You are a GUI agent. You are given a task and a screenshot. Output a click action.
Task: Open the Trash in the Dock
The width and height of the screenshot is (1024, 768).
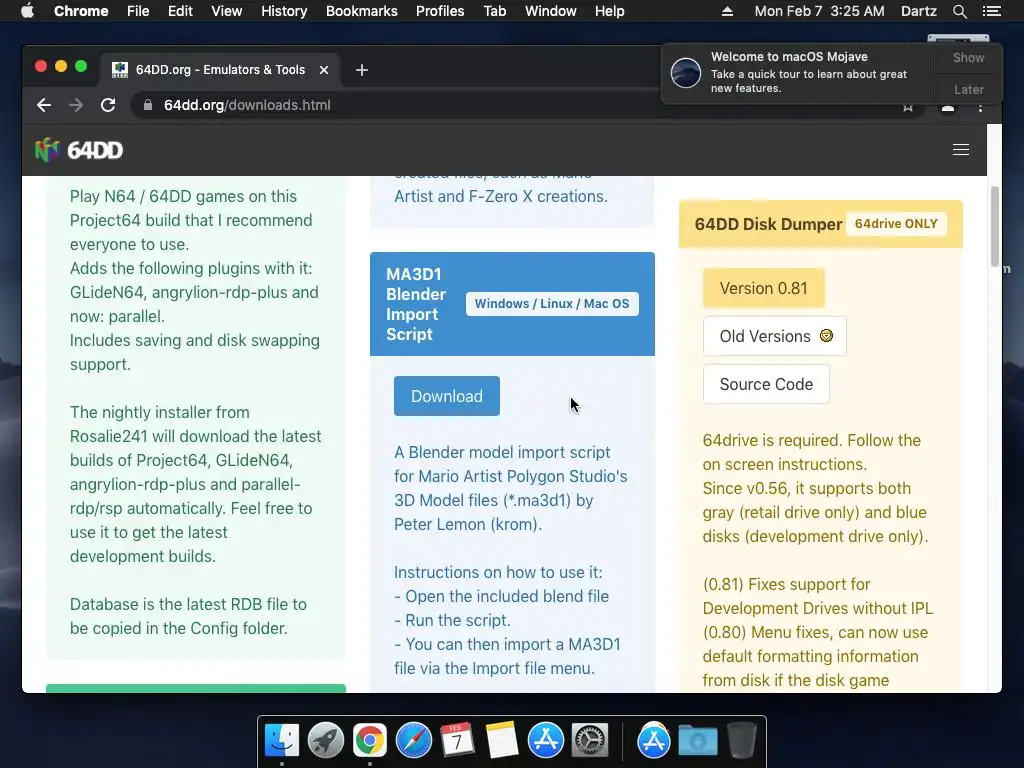click(x=741, y=741)
